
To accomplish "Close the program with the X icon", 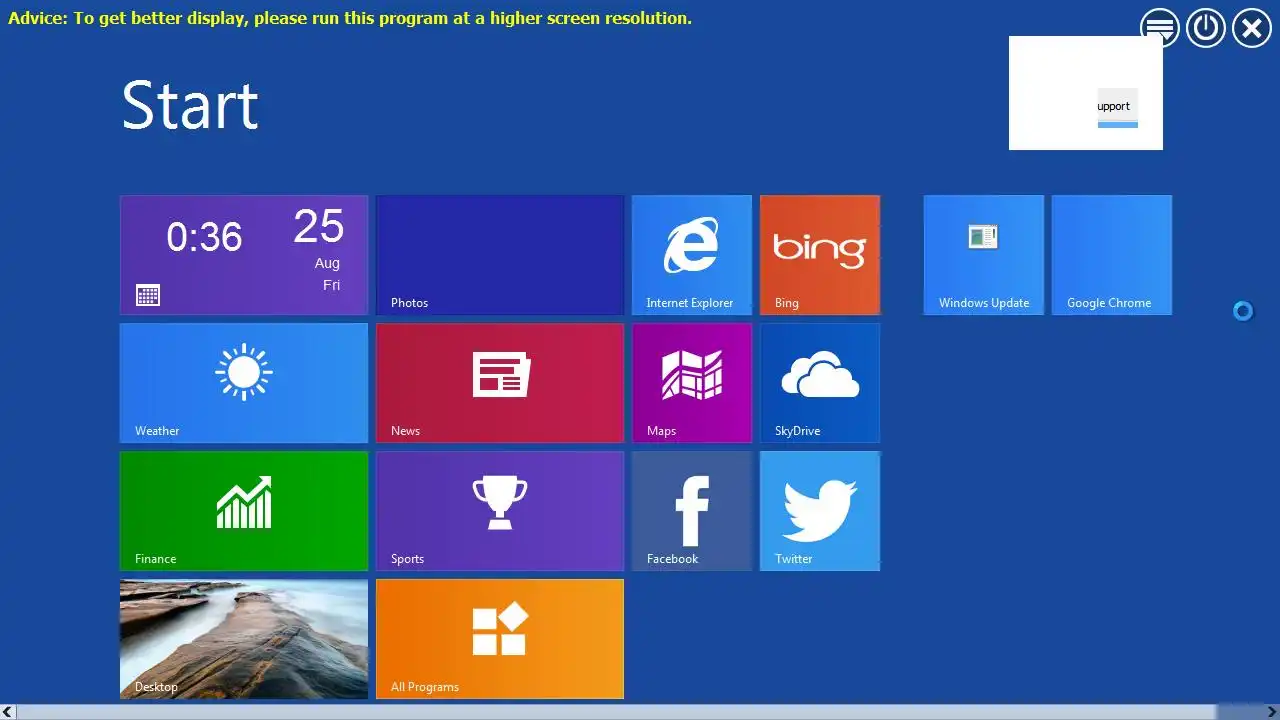I will (1252, 28).
